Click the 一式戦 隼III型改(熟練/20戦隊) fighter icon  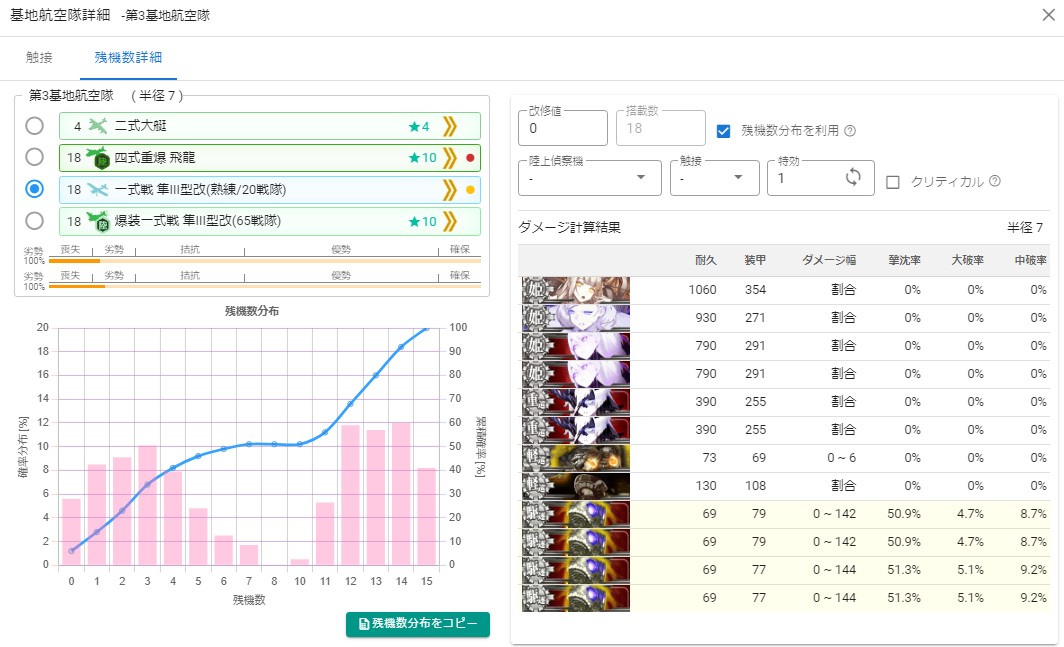click(97, 189)
